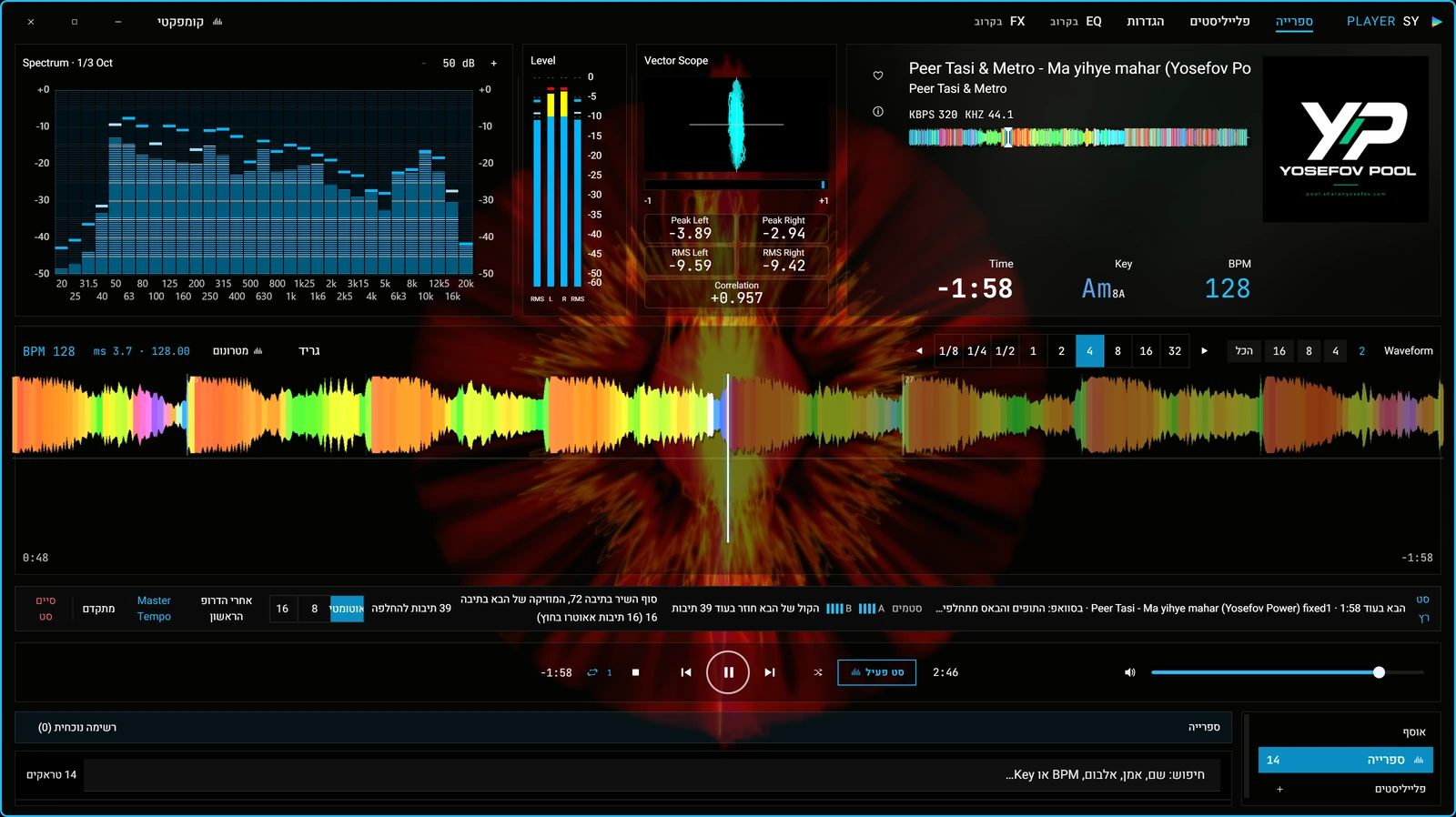The height and width of the screenshot is (817, 1456).
Task: Toggle the Master Tempo option
Action: tap(154, 609)
